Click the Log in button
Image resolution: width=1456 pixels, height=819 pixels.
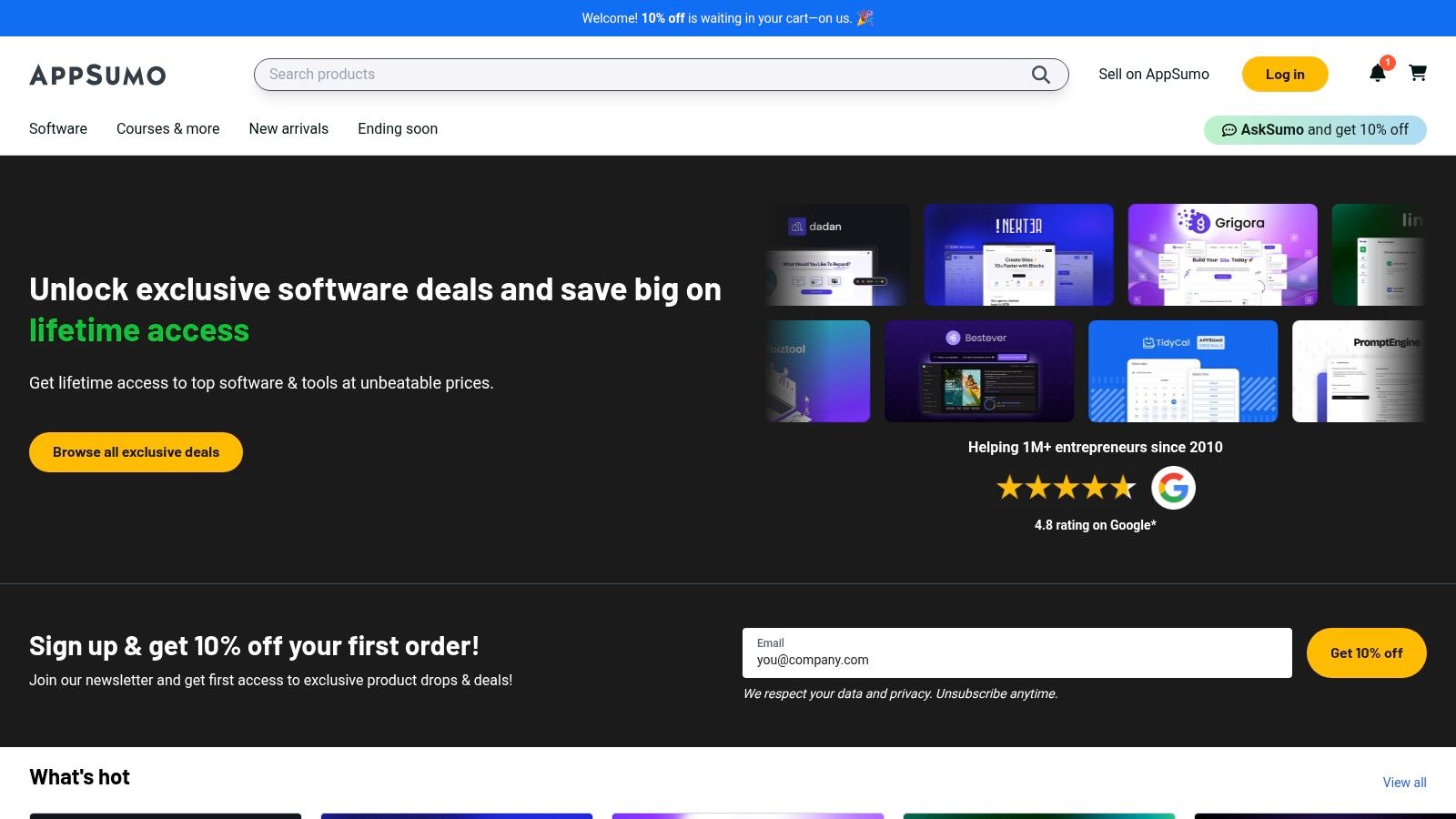pyautogui.click(x=1284, y=75)
